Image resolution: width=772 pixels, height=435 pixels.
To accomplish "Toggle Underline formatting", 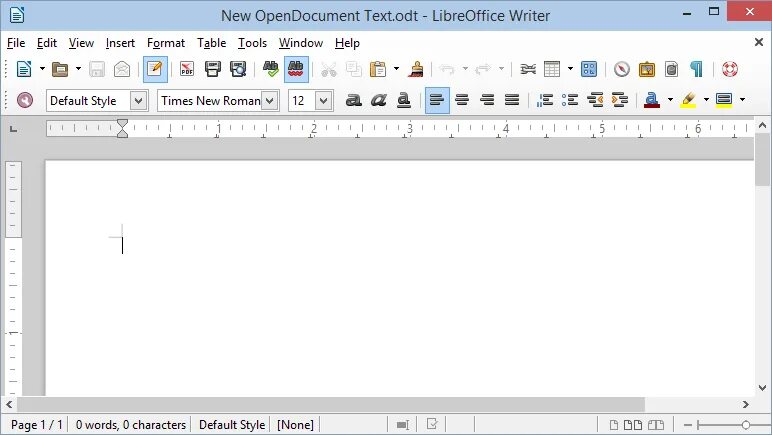I will (x=404, y=100).
